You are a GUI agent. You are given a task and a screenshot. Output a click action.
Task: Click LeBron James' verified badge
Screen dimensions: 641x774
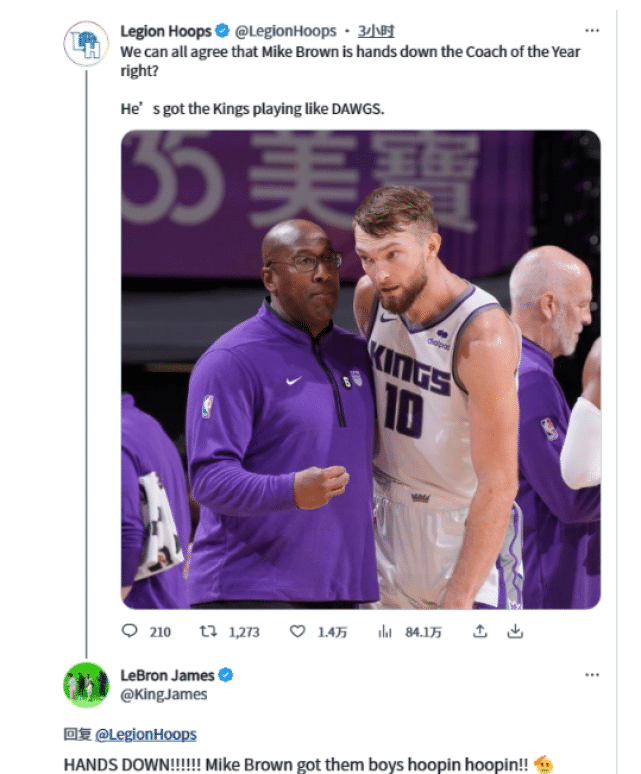[x=227, y=675]
